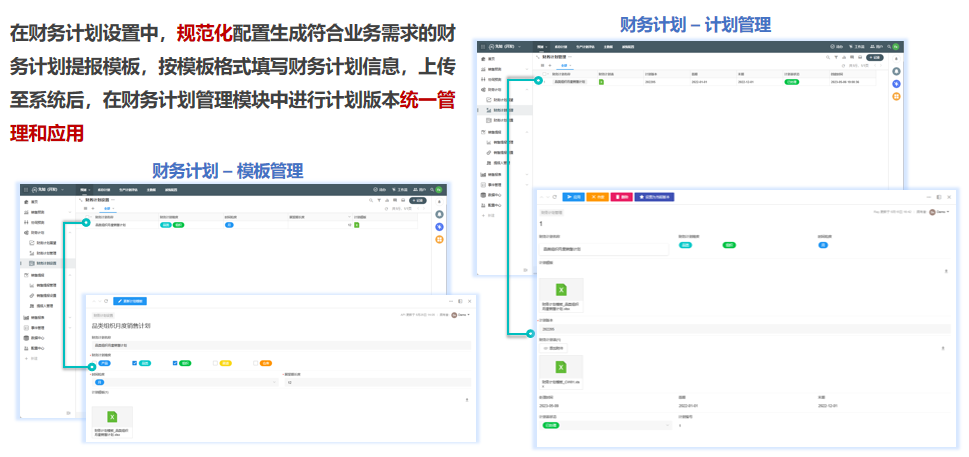Open lower Excel attachment thumbnail in plan dialog
The width and height of the screenshot is (969, 457).
point(561,372)
